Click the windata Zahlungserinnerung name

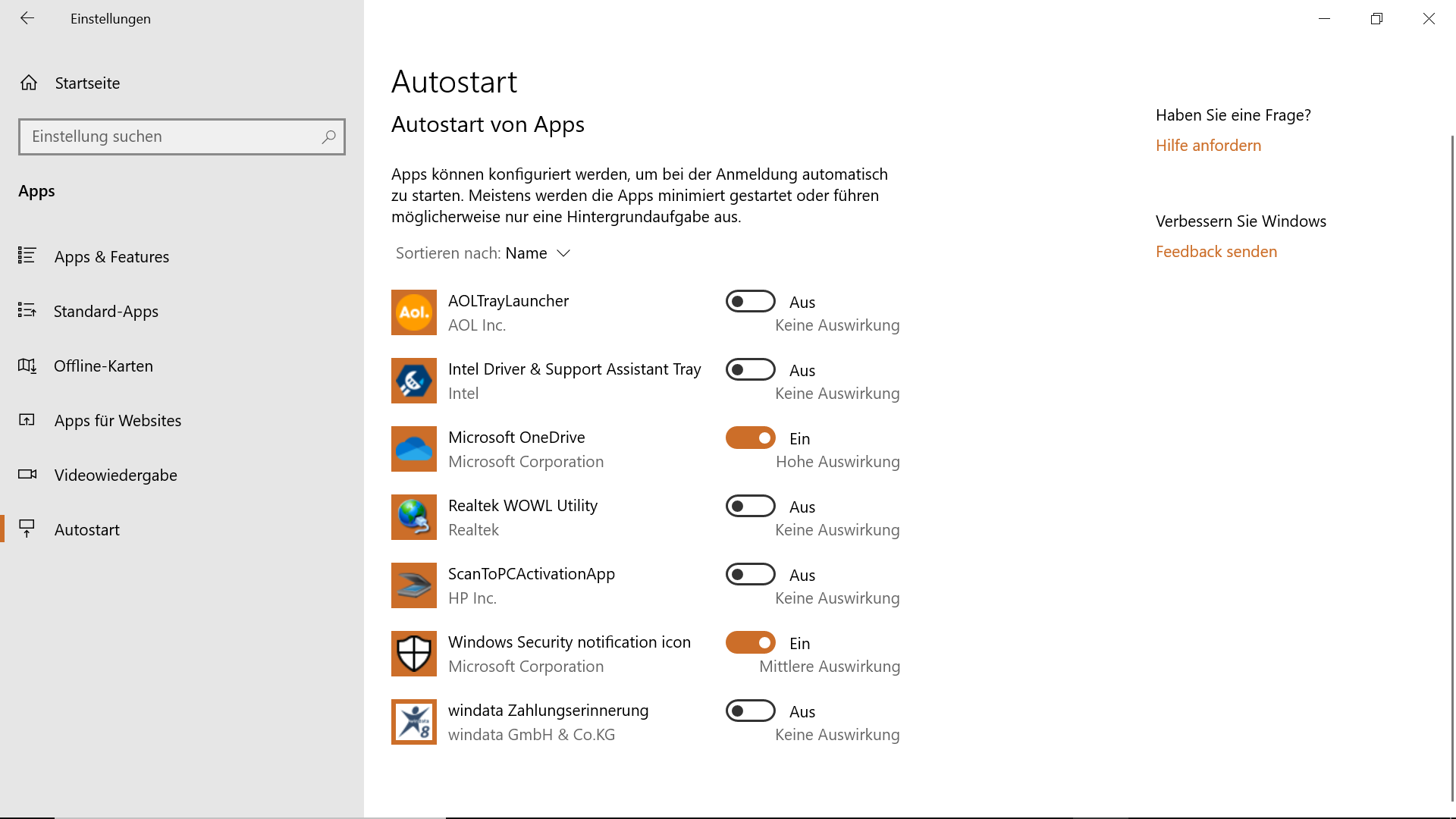548,711
